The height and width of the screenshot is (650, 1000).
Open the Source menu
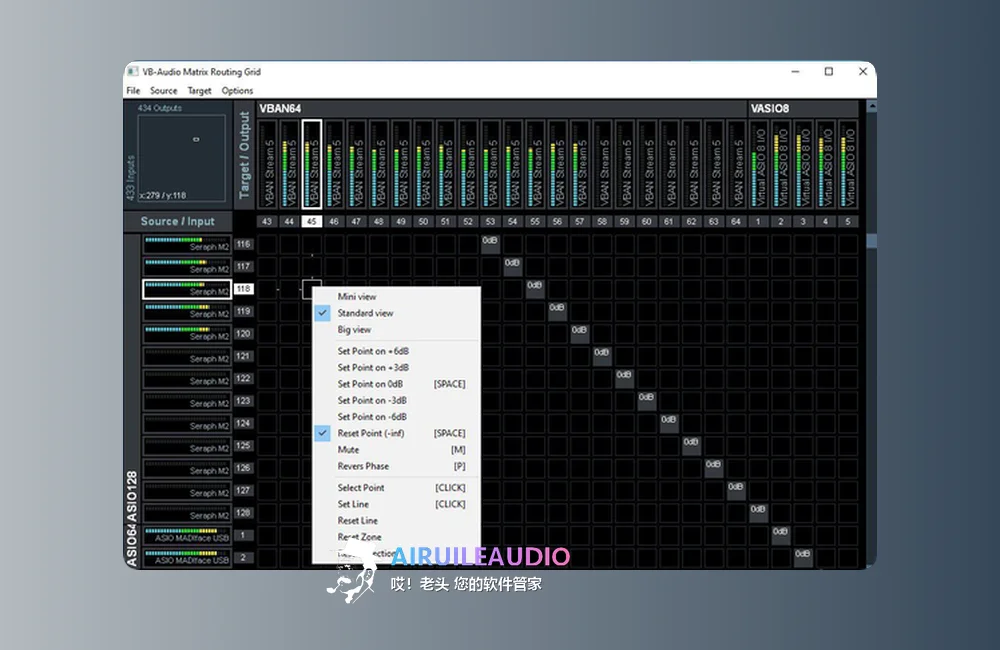(164, 91)
